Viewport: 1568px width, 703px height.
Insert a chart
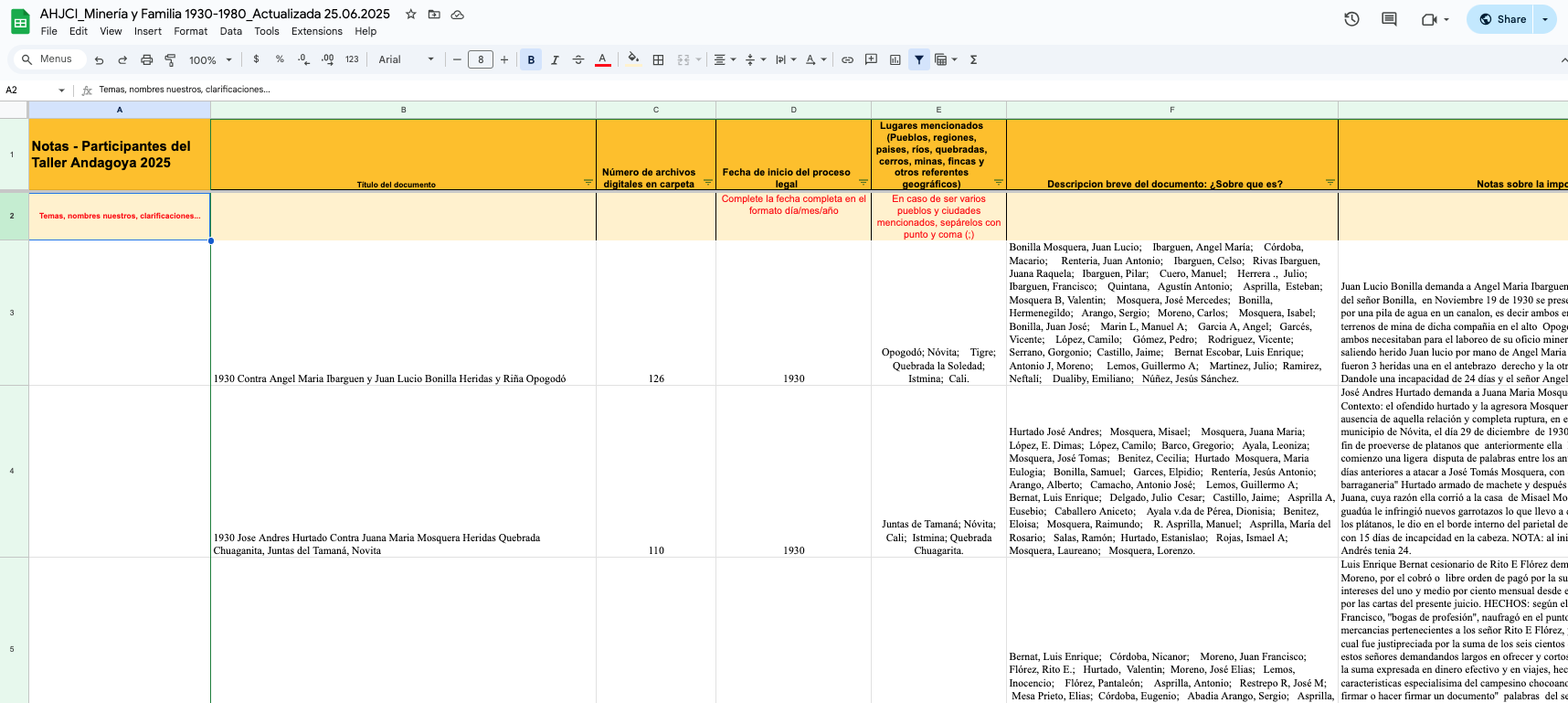(x=895, y=60)
